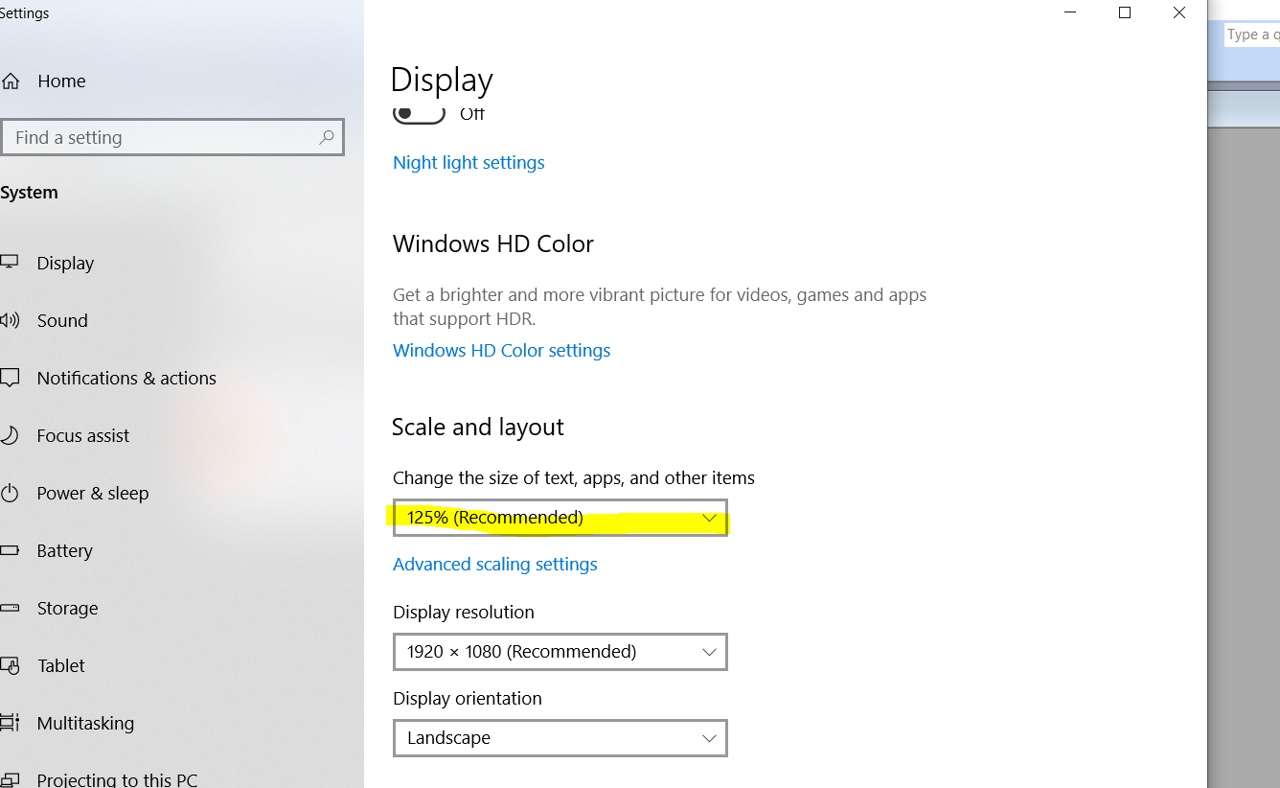This screenshot has width=1280, height=788.
Task: Toggle the Night light switch
Action: click(x=419, y=114)
